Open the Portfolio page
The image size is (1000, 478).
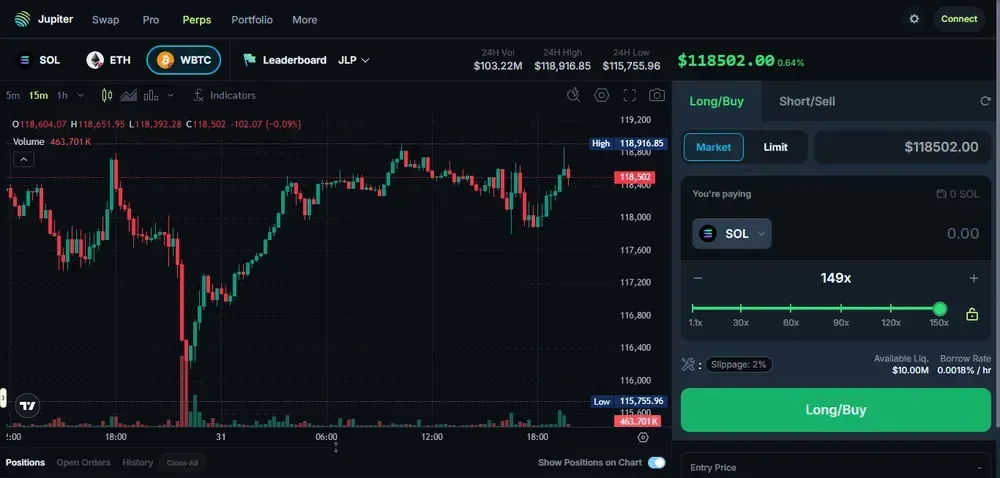tap(252, 20)
